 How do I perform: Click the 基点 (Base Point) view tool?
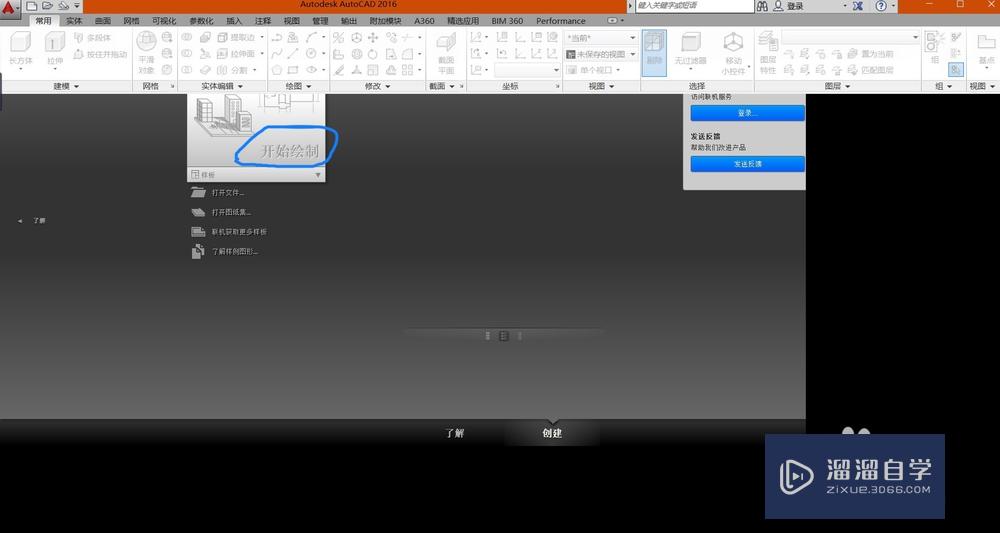(x=986, y=51)
